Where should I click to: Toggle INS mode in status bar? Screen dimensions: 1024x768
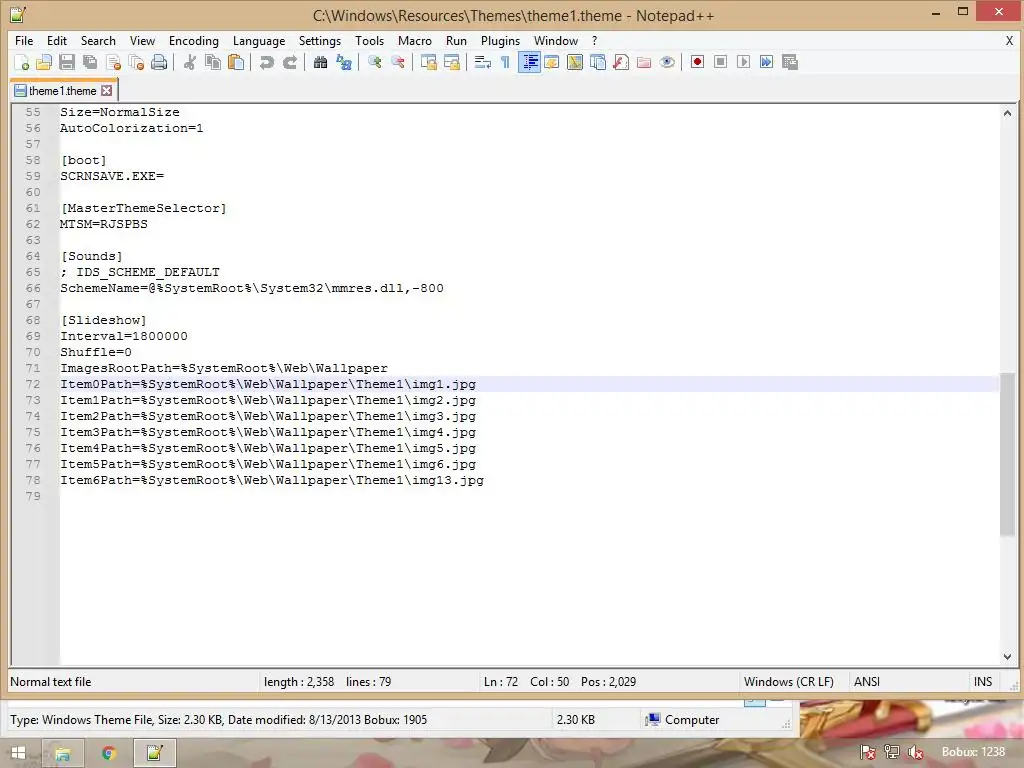pos(983,682)
